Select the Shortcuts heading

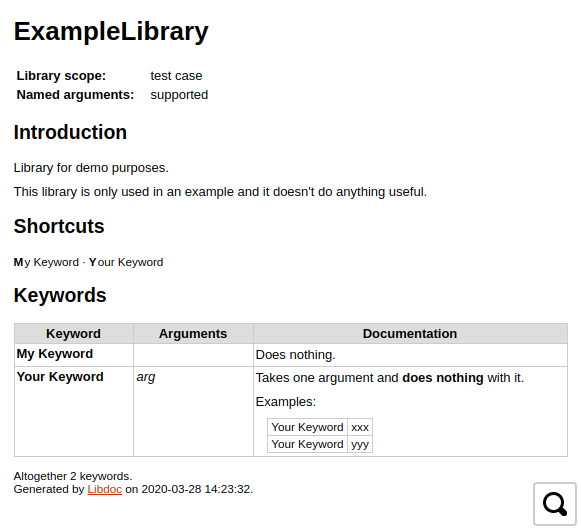(59, 226)
